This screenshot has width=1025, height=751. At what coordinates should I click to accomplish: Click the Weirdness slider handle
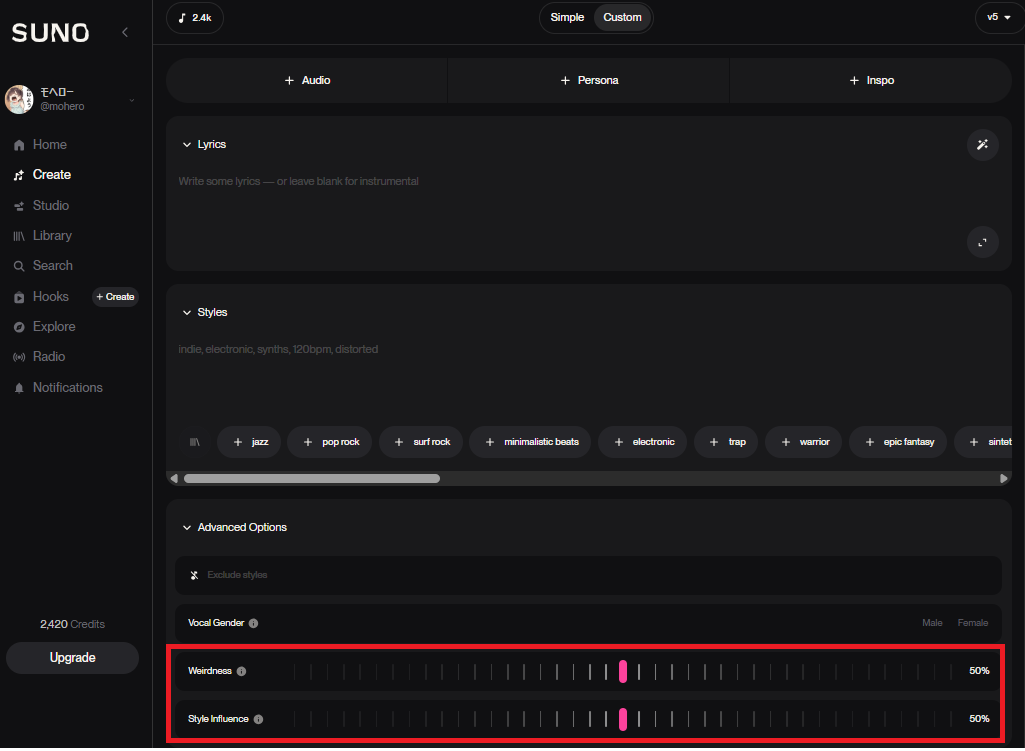[x=623, y=671]
